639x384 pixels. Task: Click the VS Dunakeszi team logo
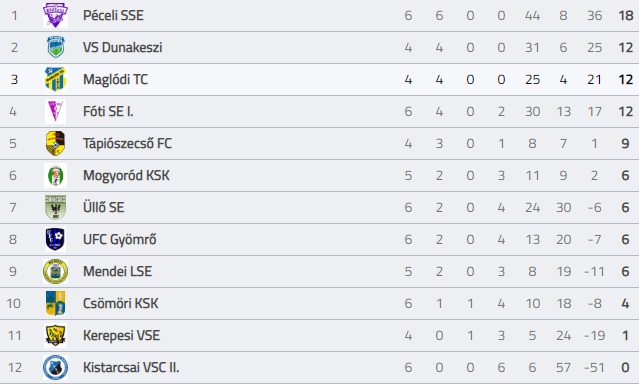pos(55,47)
